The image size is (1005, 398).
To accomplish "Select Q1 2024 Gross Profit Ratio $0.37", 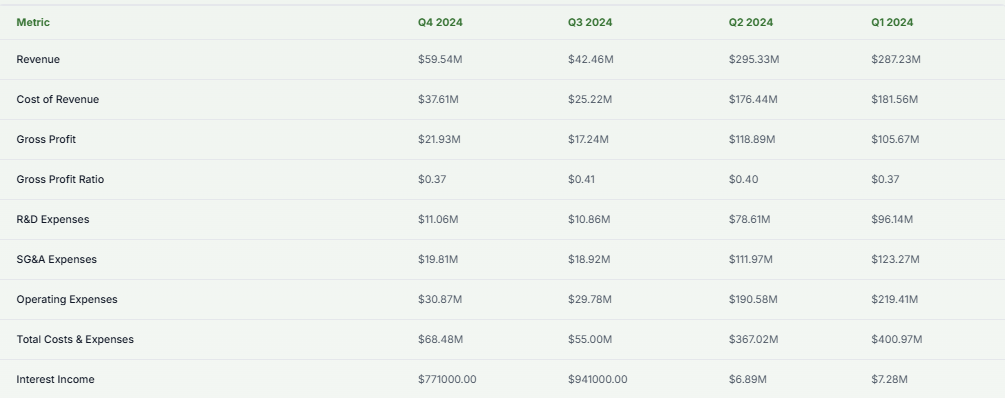I will tap(885, 179).
